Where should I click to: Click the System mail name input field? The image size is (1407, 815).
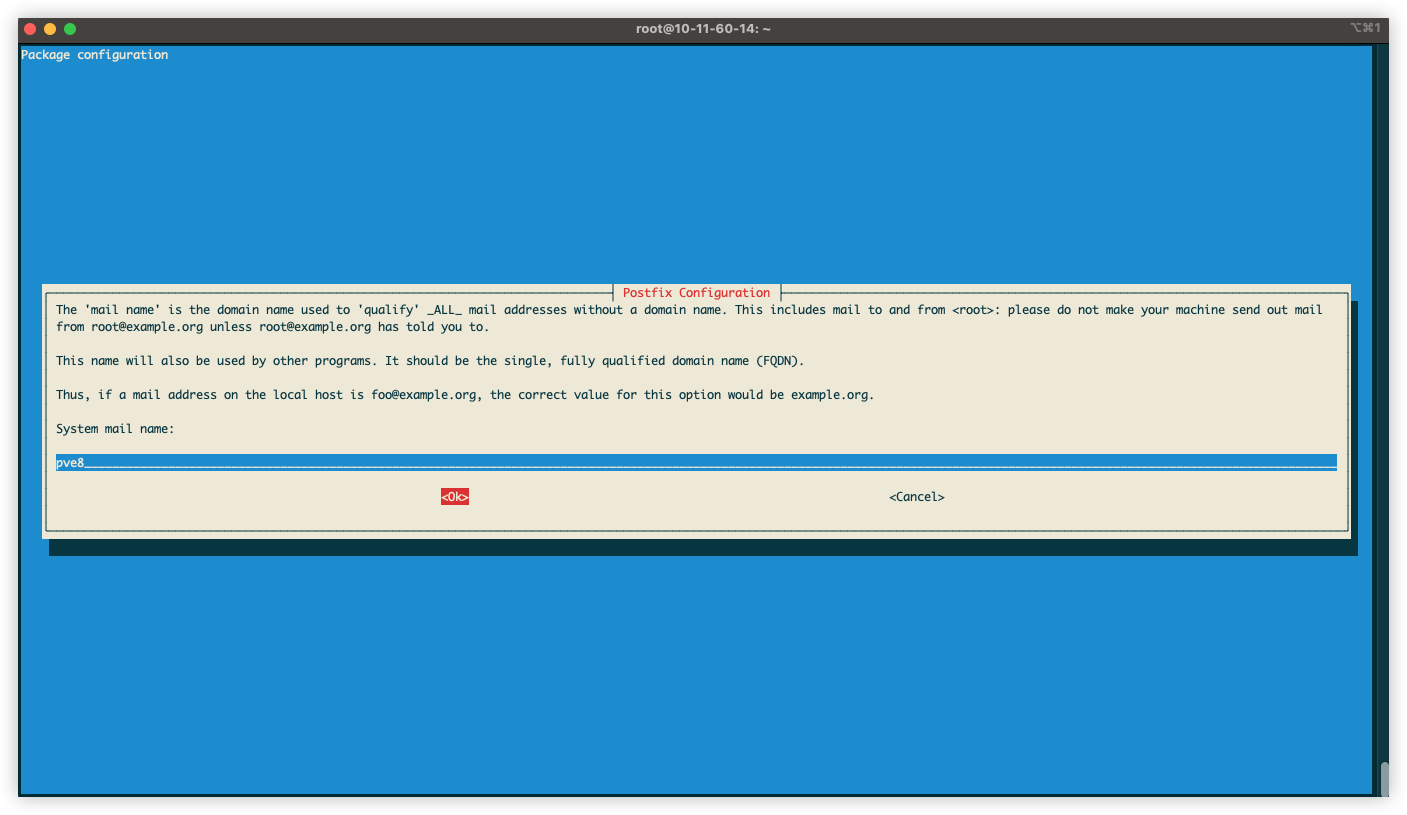[x=696, y=463]
